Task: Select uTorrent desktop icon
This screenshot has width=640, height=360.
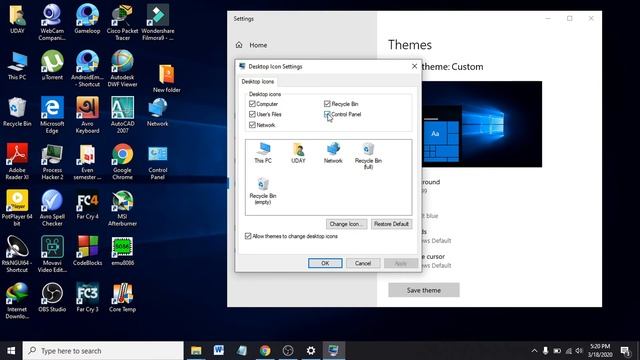Action: 52,65
